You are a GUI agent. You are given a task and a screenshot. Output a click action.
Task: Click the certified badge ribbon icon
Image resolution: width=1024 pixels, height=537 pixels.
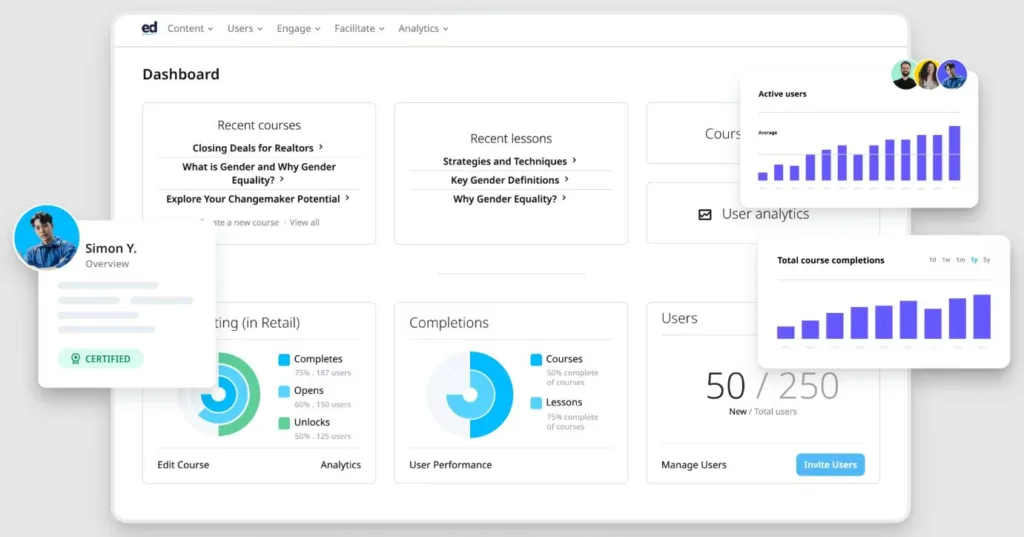tap(75, 359)
